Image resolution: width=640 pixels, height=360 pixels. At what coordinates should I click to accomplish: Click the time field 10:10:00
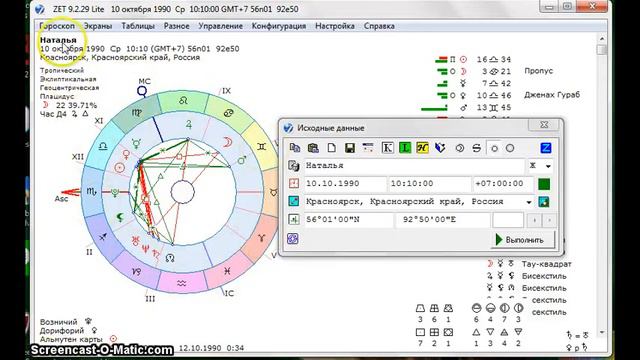[430, 183]
